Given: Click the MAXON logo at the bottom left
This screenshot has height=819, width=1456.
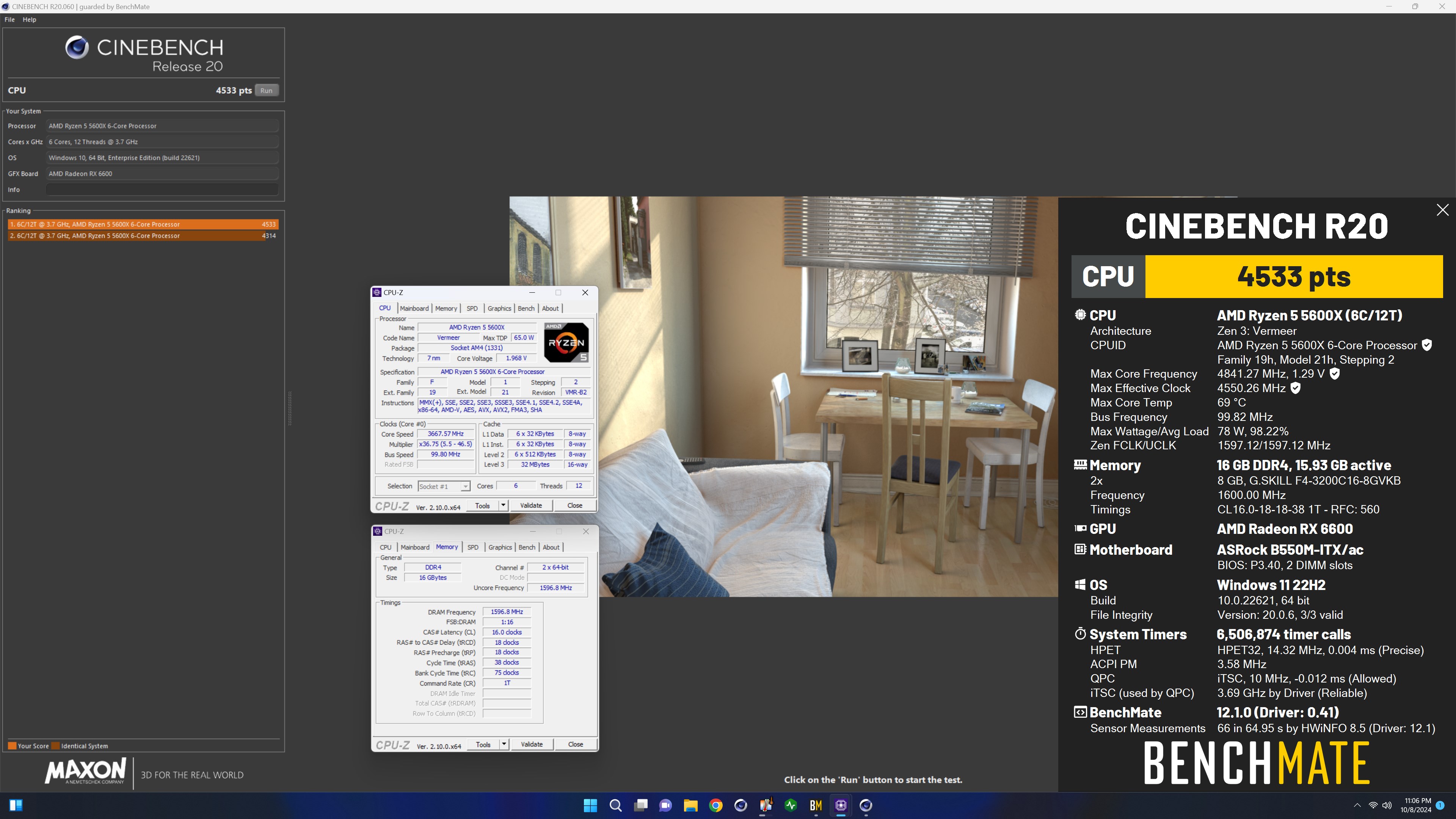Looking at the screenshot, I should click(85, 772).
